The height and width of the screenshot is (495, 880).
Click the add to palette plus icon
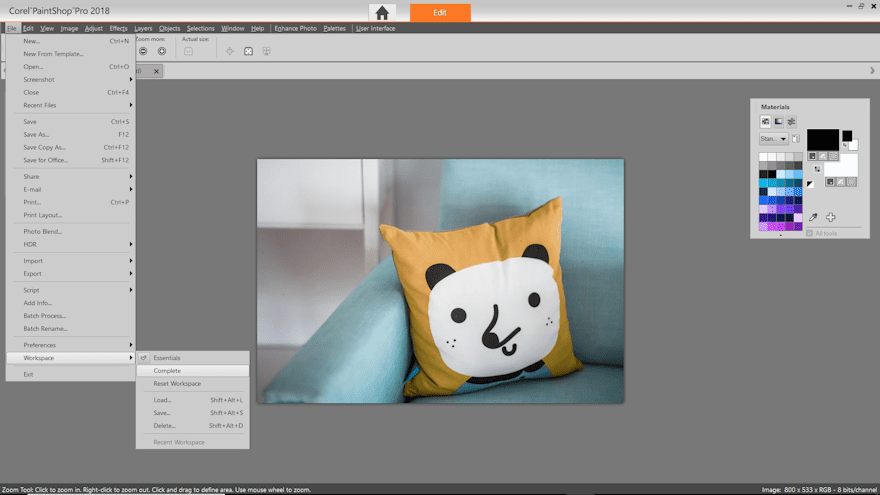click(830, 217)
